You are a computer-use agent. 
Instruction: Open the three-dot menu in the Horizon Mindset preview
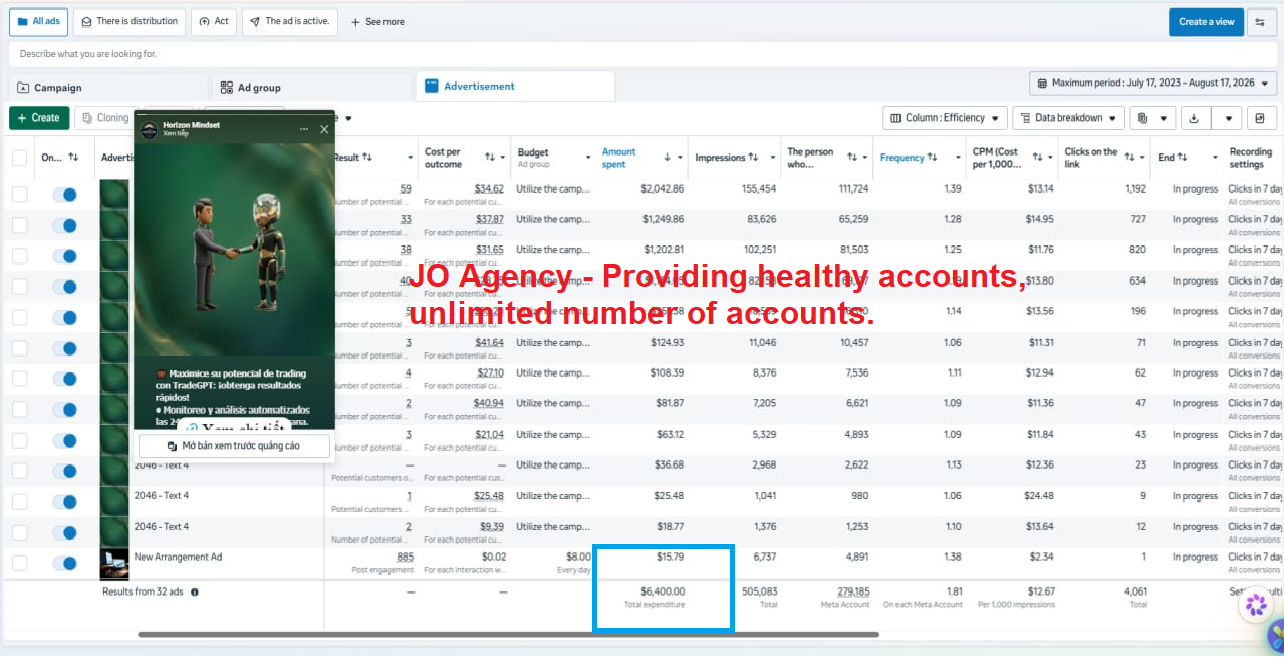pyautogui.click(x=304, y=129)
